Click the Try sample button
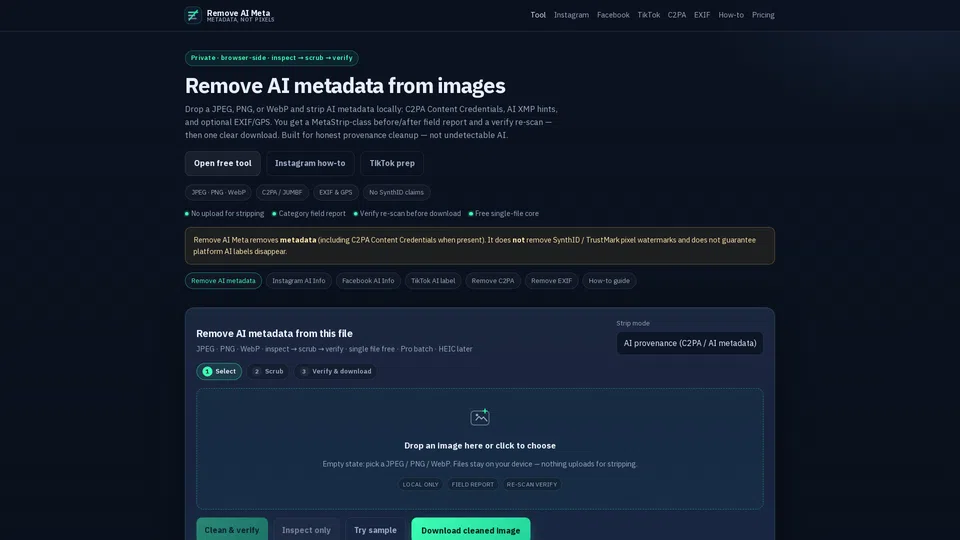The height and width of the screenshot is (540, 960). point(375,530)
